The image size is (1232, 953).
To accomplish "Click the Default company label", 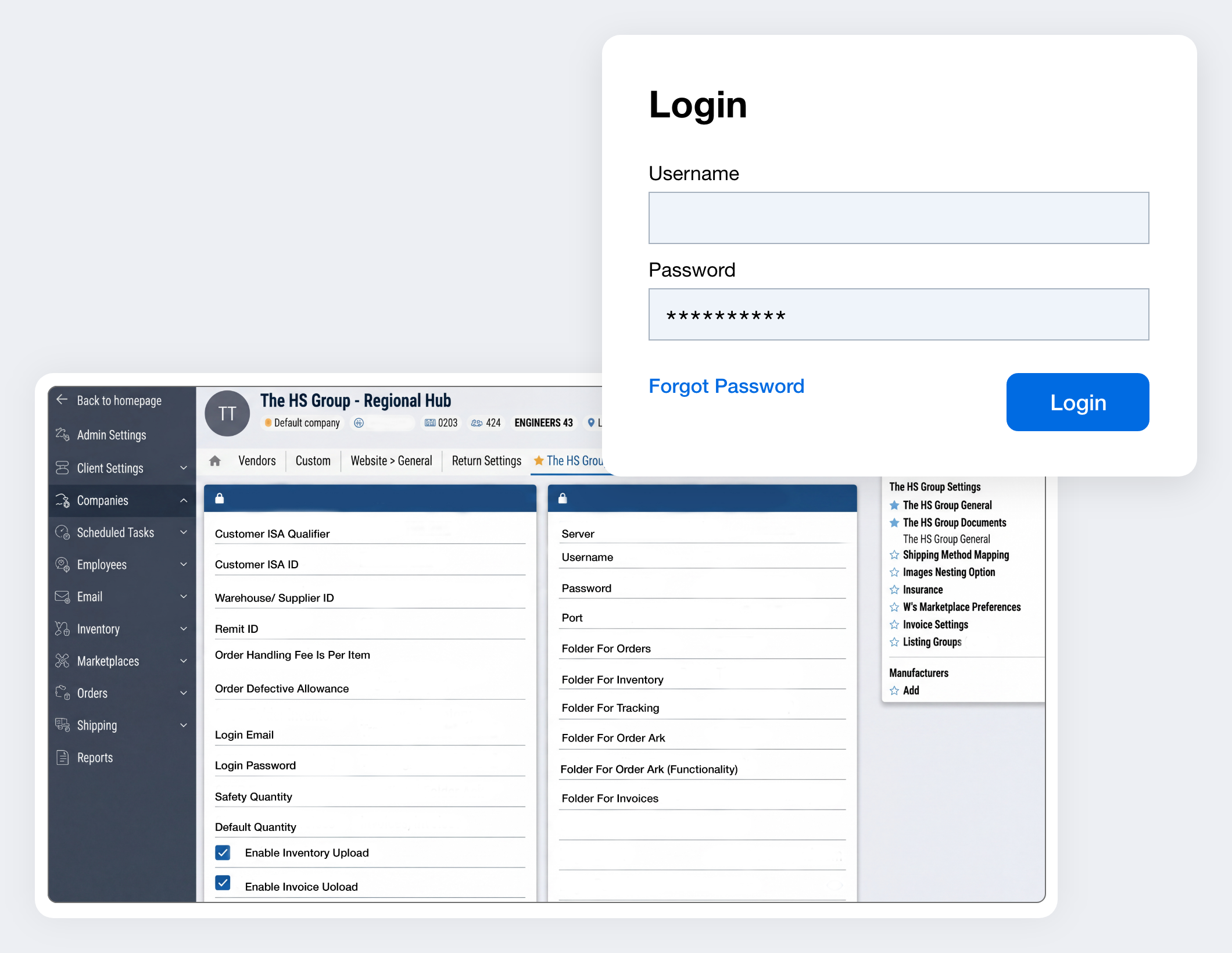I will [x=306, y=423].
